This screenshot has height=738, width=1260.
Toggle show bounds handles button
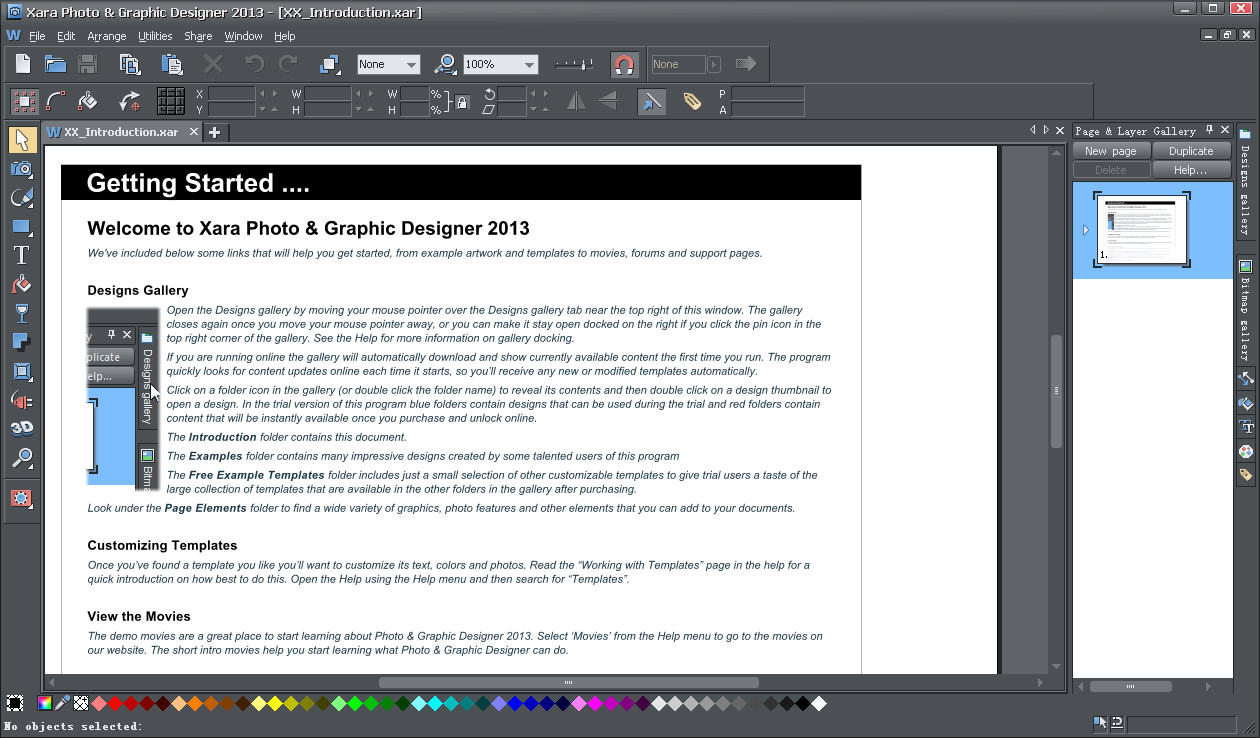(24, 101)
